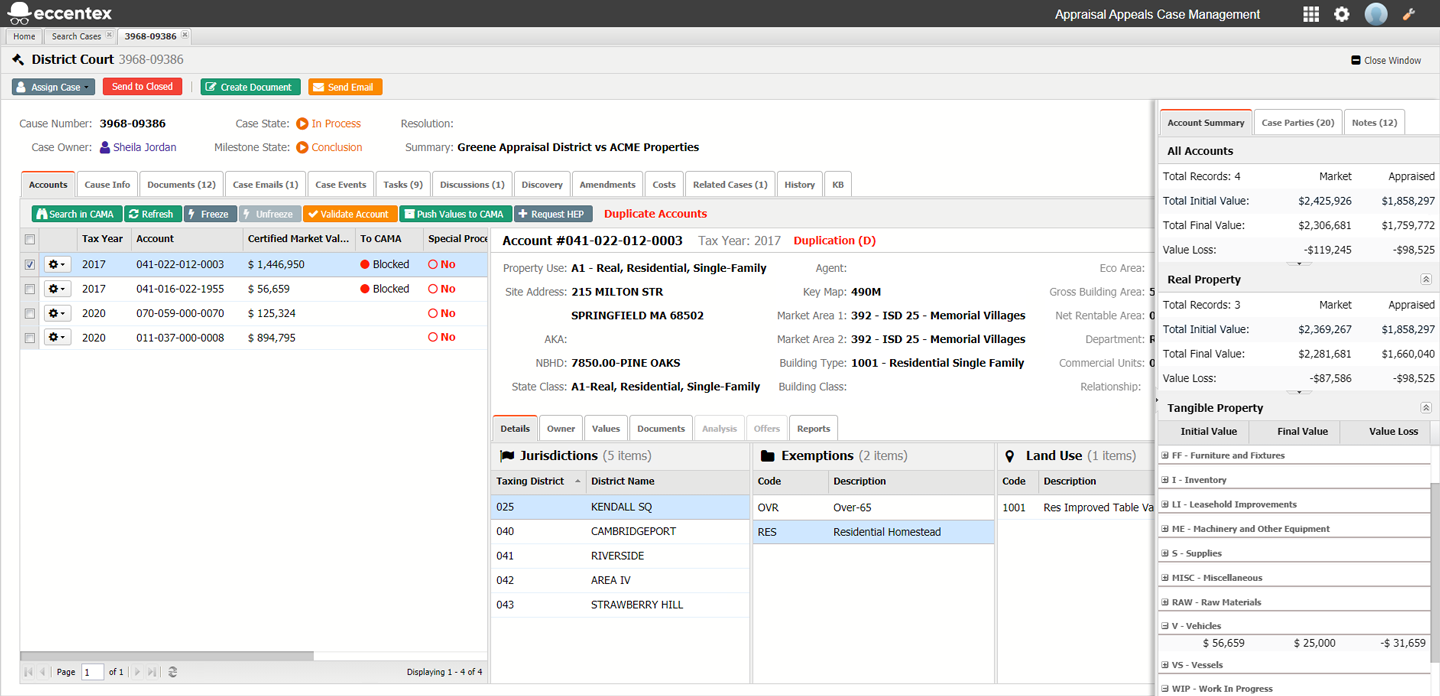This screenshot has height=696, width=1440.
Task: Collapse the Real Property section
Action: [1426, 280]
